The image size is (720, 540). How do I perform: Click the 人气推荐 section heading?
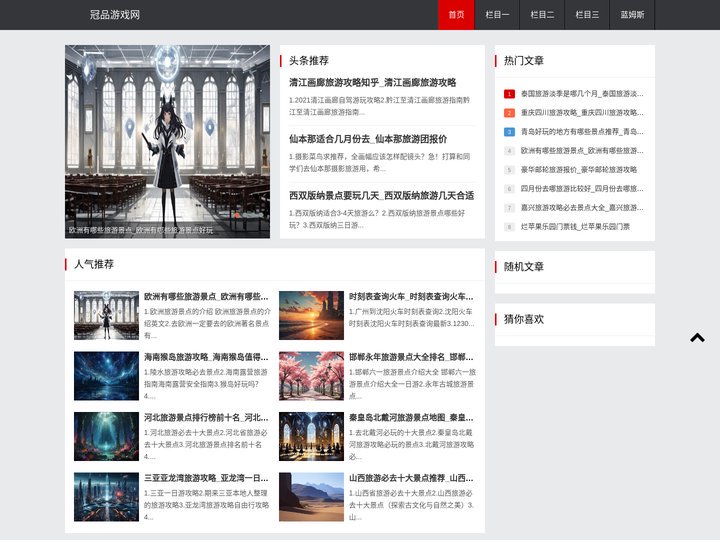[94, 264]
